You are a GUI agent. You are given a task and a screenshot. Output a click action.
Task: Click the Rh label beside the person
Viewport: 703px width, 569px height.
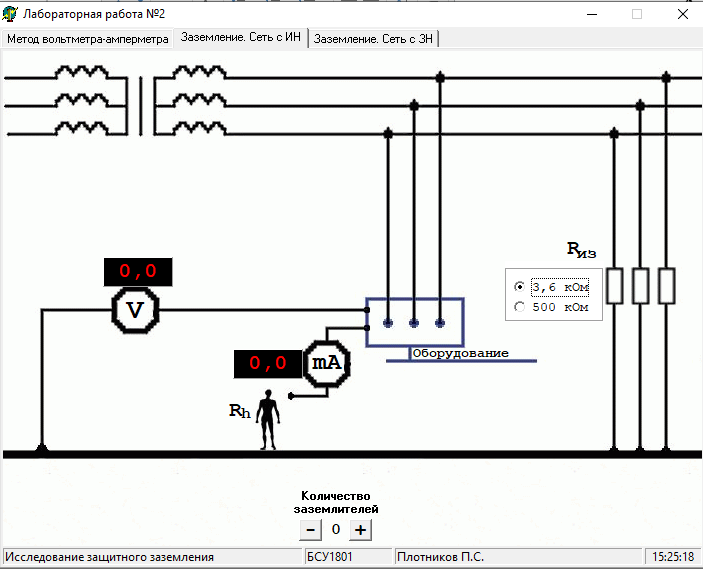(x=240, y=411)
